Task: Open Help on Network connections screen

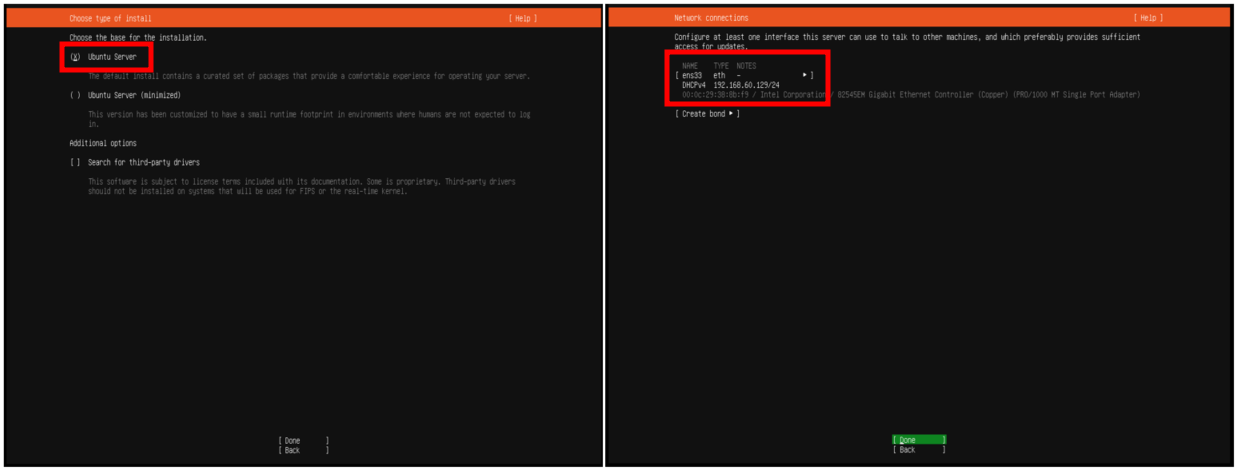Action: click(x=1148, y=18)
